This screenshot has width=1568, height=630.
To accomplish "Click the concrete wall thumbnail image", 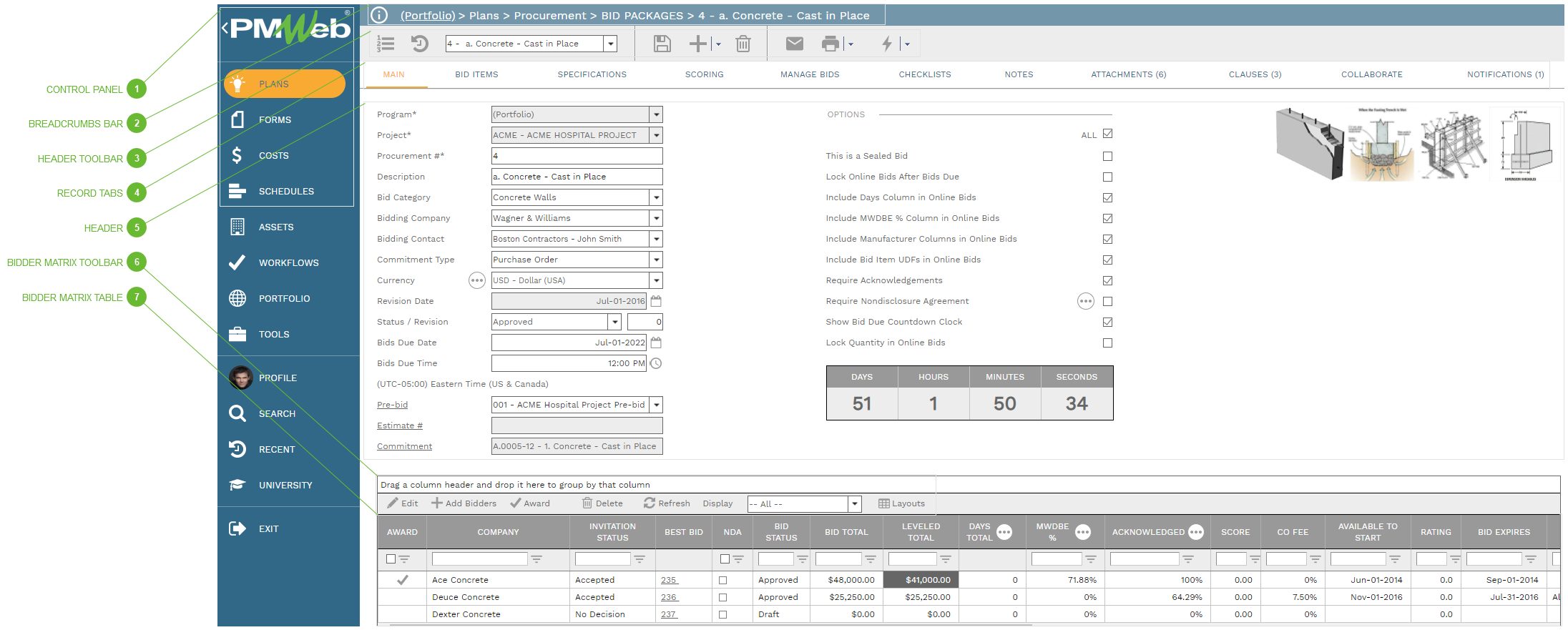I will pyautogui.click(x=1309, y=144).
